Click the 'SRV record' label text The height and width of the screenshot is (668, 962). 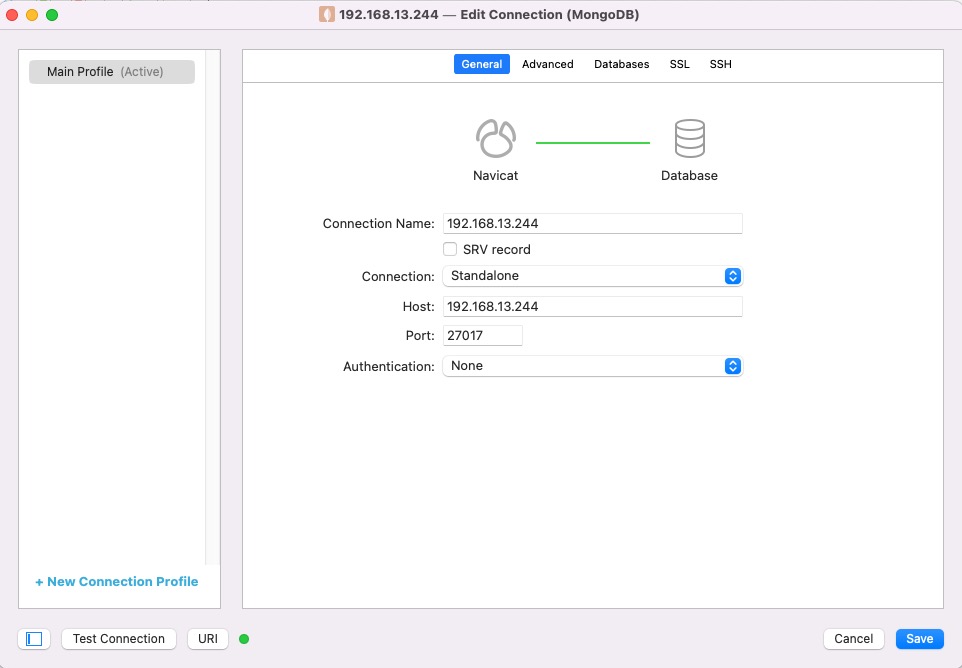tap(497, 250)
